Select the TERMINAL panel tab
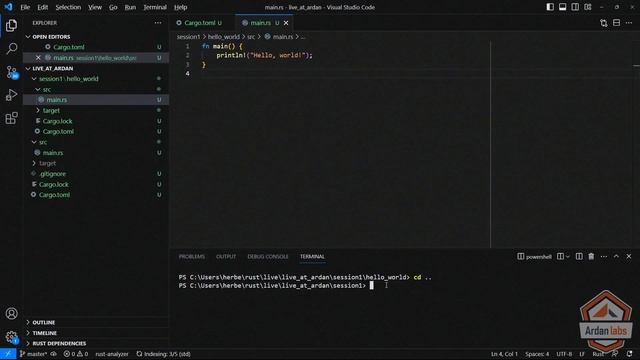 (x=312, y=256)
